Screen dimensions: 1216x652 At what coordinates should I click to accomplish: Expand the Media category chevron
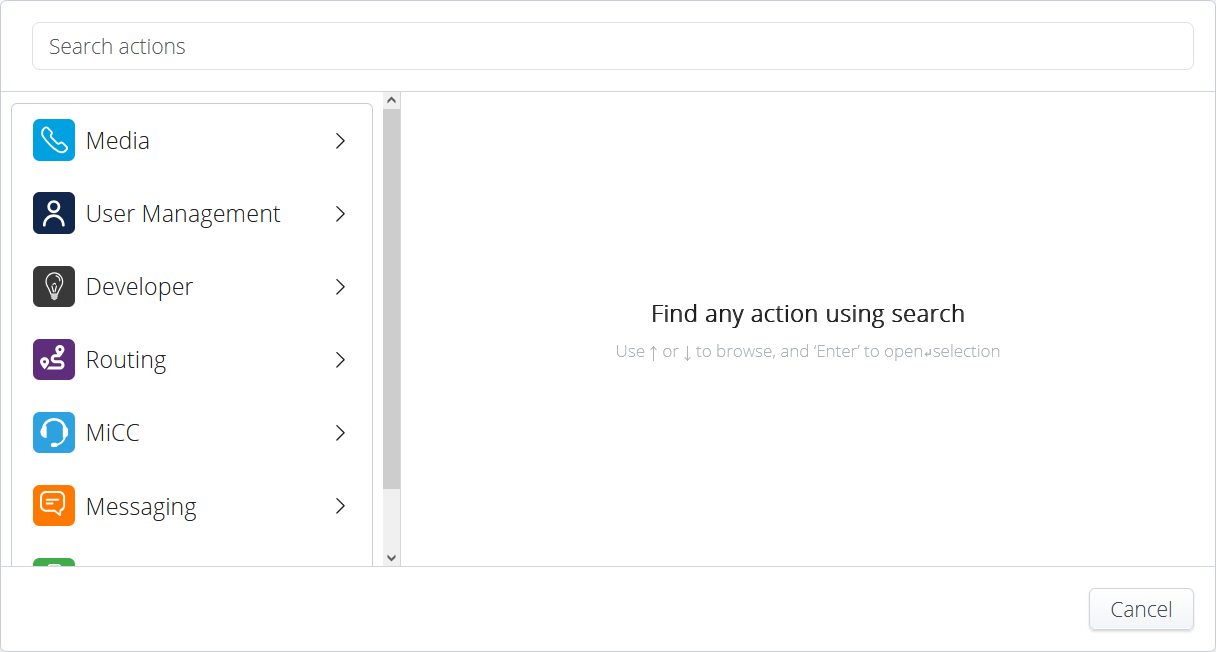pos(340,141)
